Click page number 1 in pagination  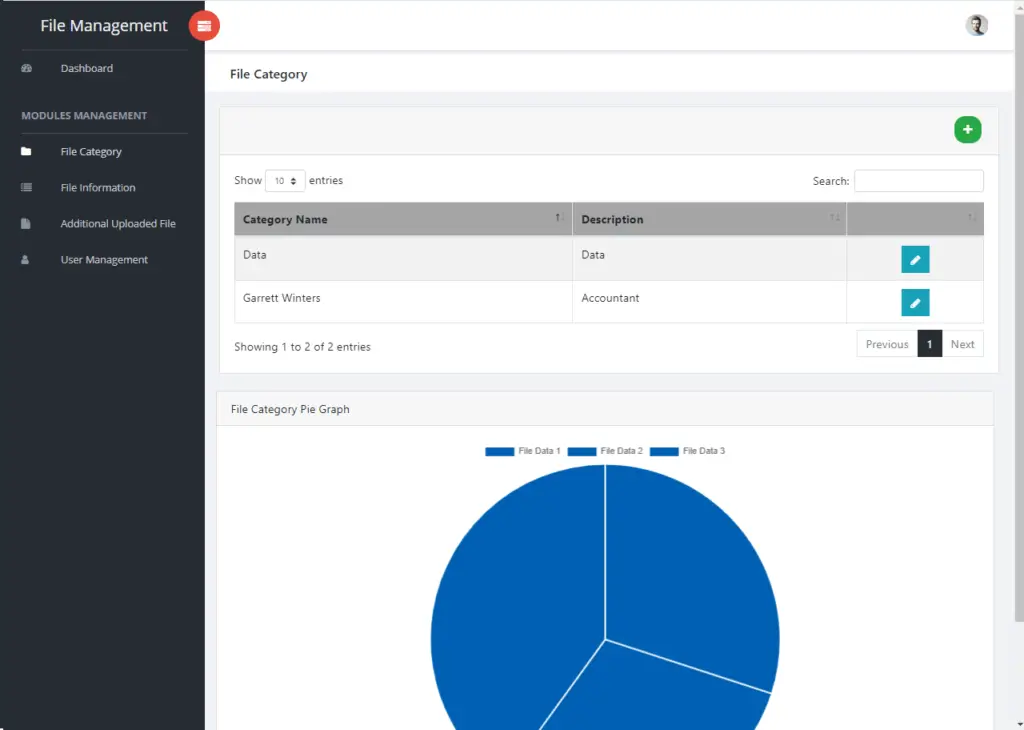[x=929, y=343]
